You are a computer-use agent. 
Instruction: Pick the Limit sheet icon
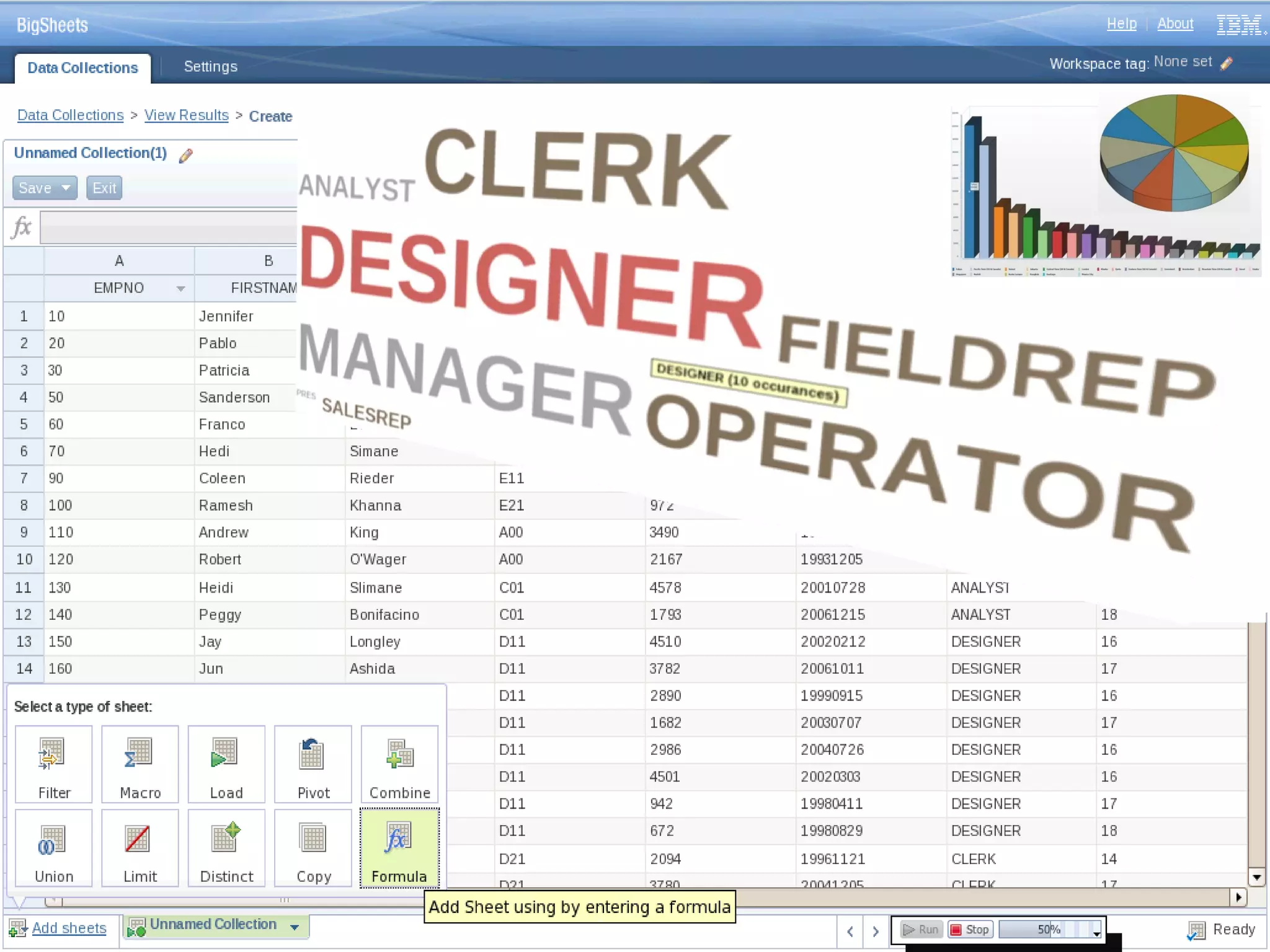140,848
